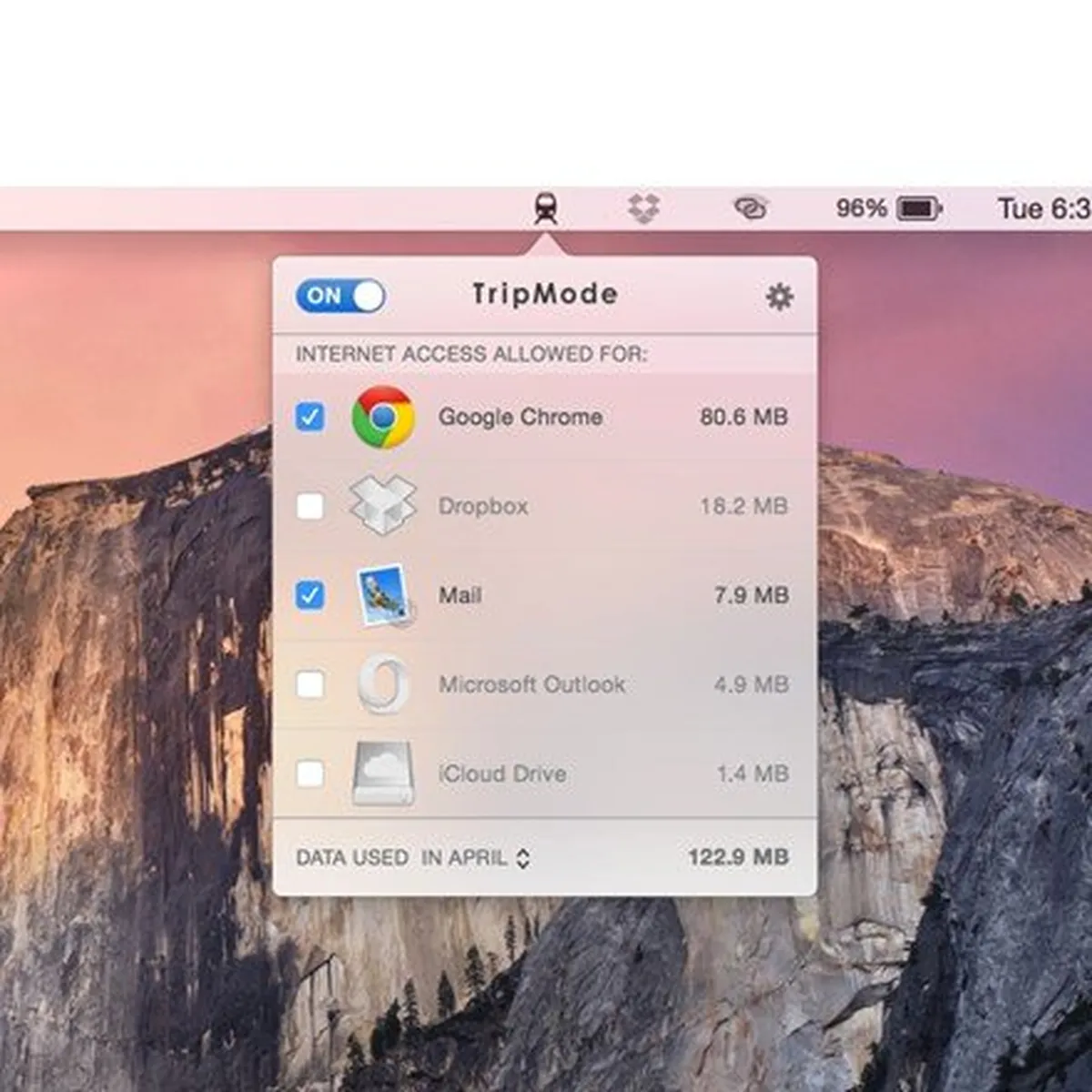Uncheck the Mail checkbox
Viewport: 1092px width, 1092px height.
coord(310,595)
